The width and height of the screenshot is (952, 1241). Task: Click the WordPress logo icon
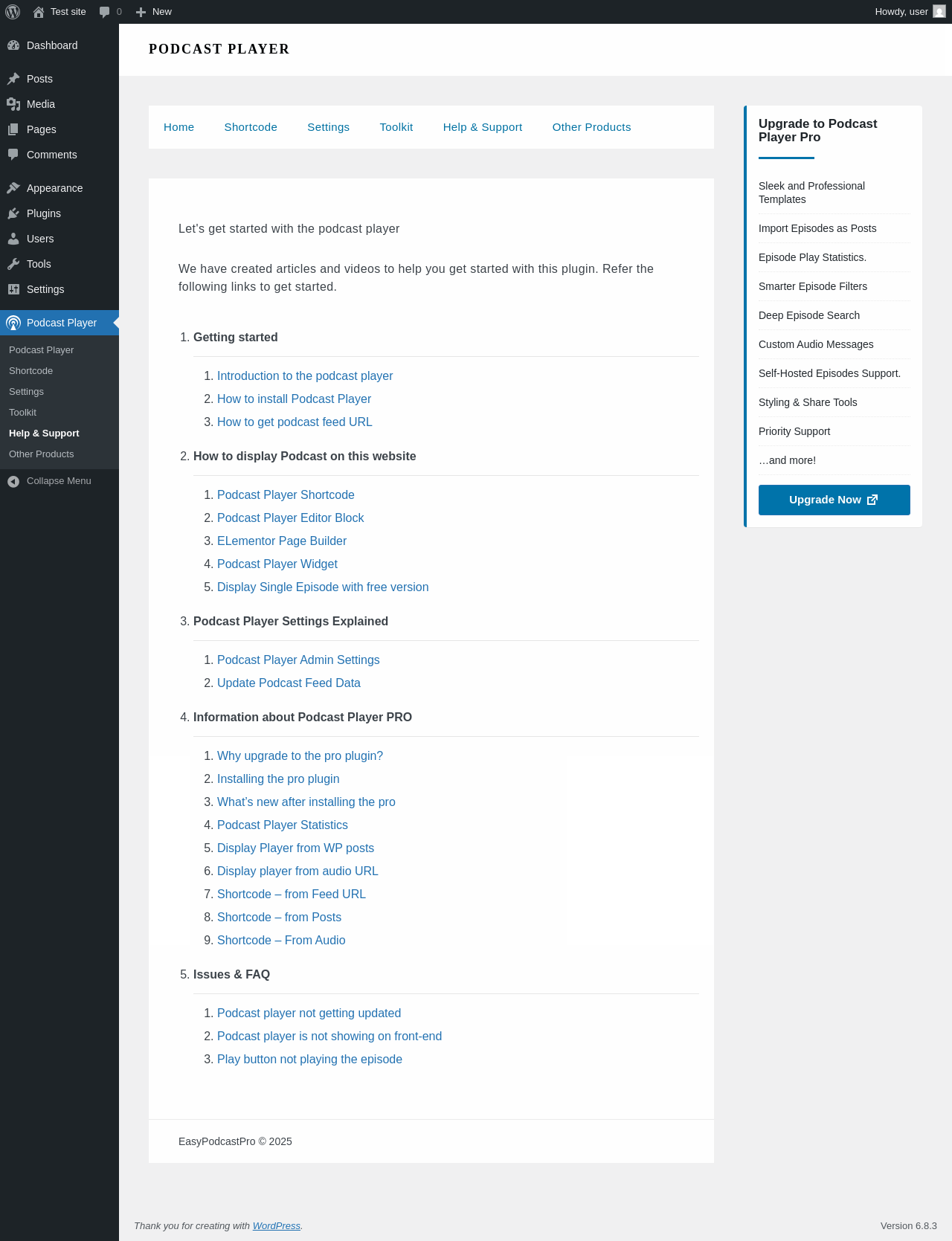13,12
